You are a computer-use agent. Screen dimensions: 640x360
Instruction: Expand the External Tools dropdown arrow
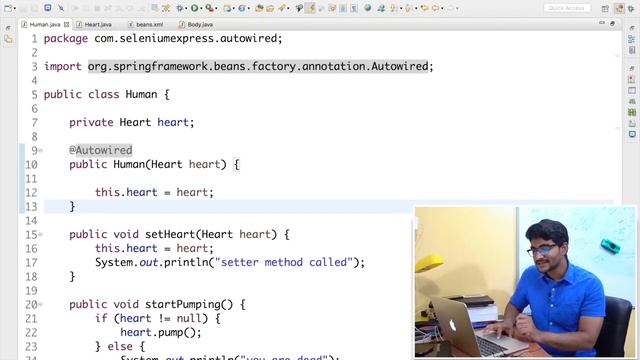point(216,8)
